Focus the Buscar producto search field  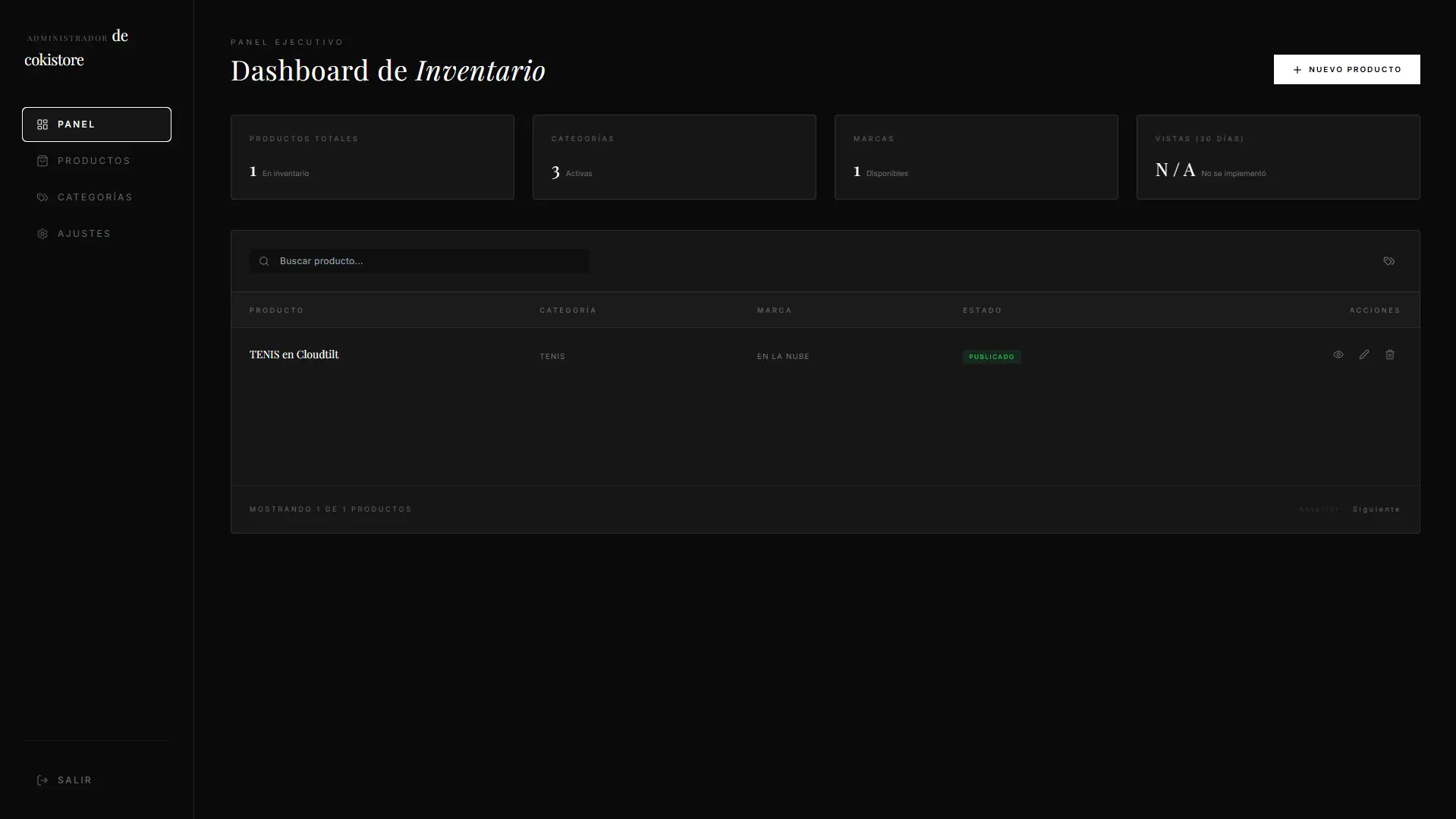tap(420, 261)
